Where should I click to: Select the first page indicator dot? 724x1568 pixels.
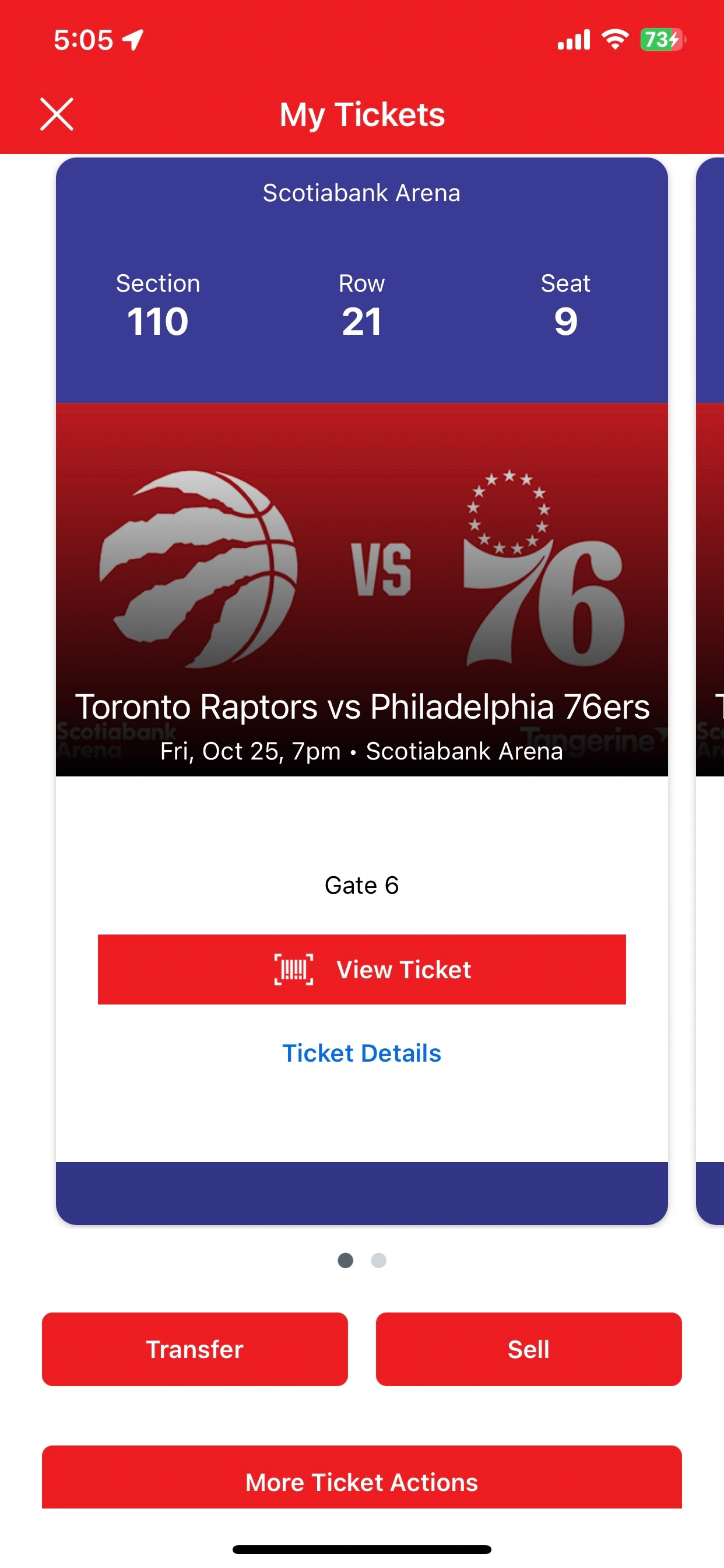point(346,1260)
